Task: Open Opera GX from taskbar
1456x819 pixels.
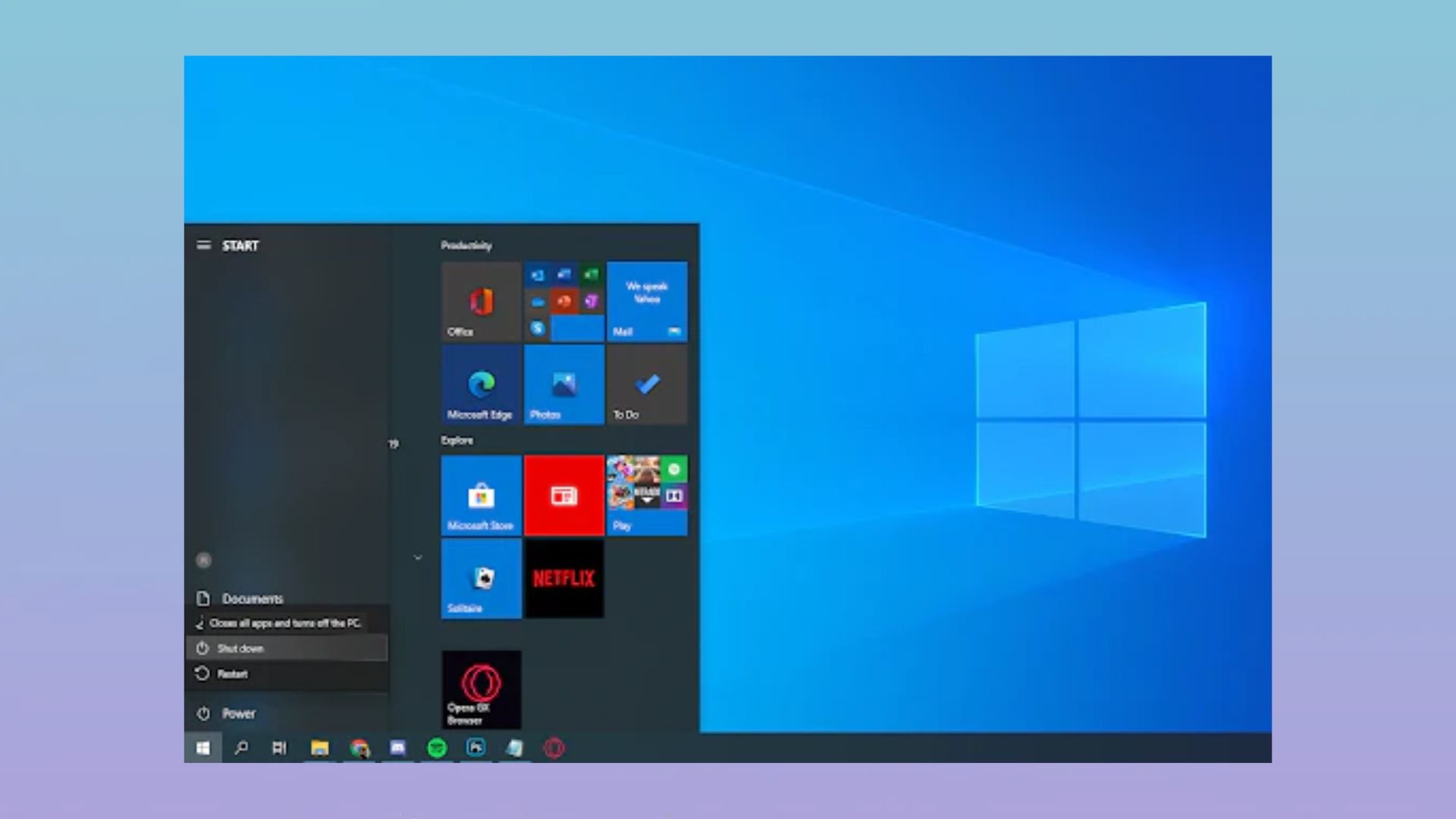Action: pos(554,748)
